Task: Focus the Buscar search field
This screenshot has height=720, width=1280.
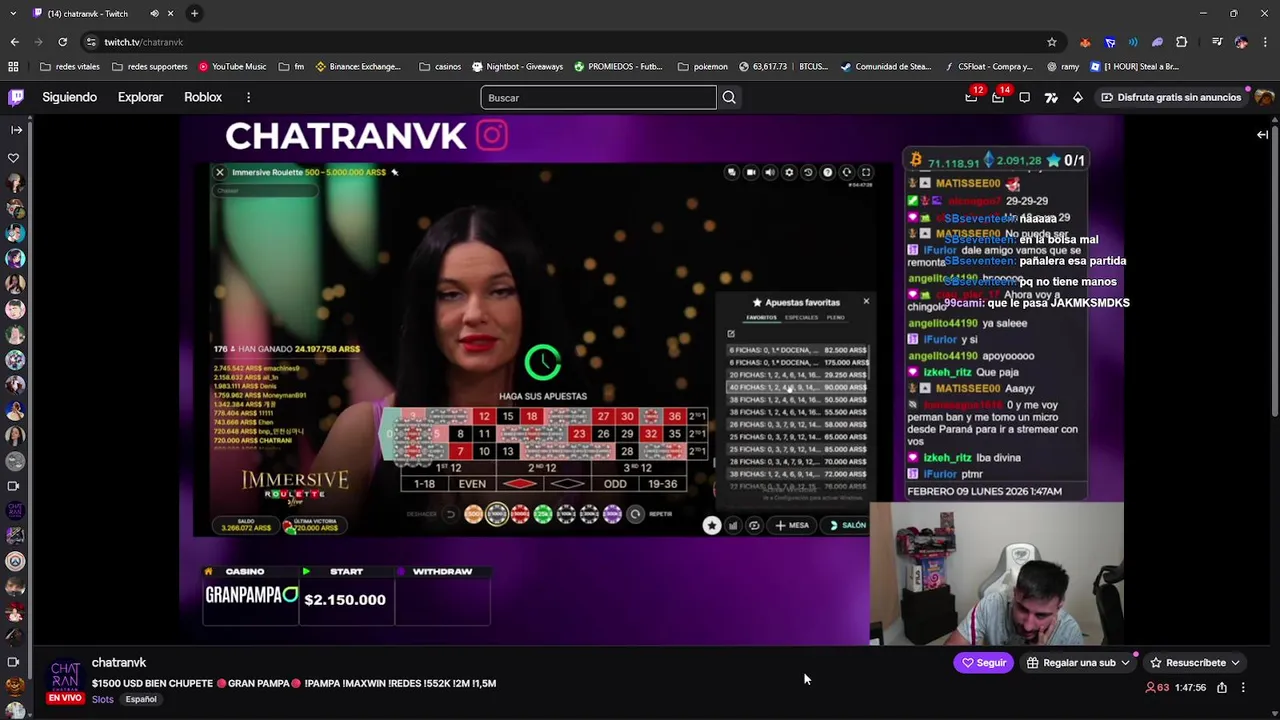Action: (x=598, y=98)
